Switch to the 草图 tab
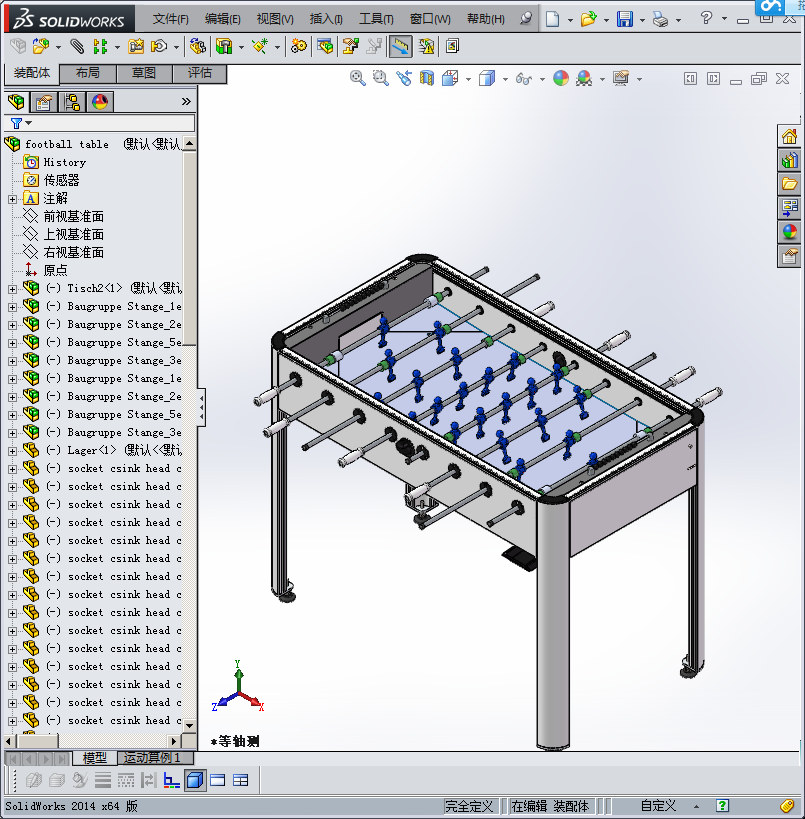The image size is (805, 819). point(144,73)
